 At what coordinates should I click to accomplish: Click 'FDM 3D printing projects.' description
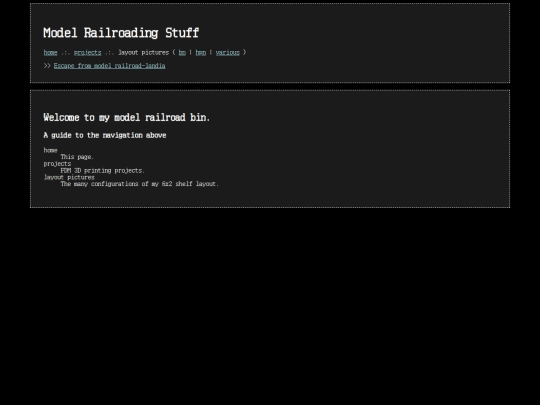[103, 170]
